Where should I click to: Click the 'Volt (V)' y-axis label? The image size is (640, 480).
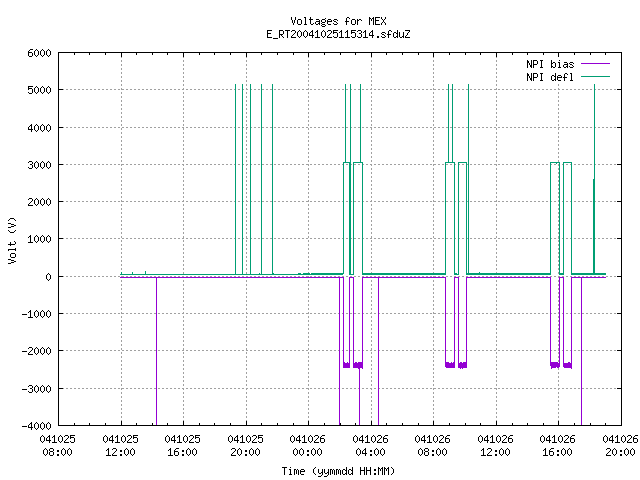(x=13, y=240)
